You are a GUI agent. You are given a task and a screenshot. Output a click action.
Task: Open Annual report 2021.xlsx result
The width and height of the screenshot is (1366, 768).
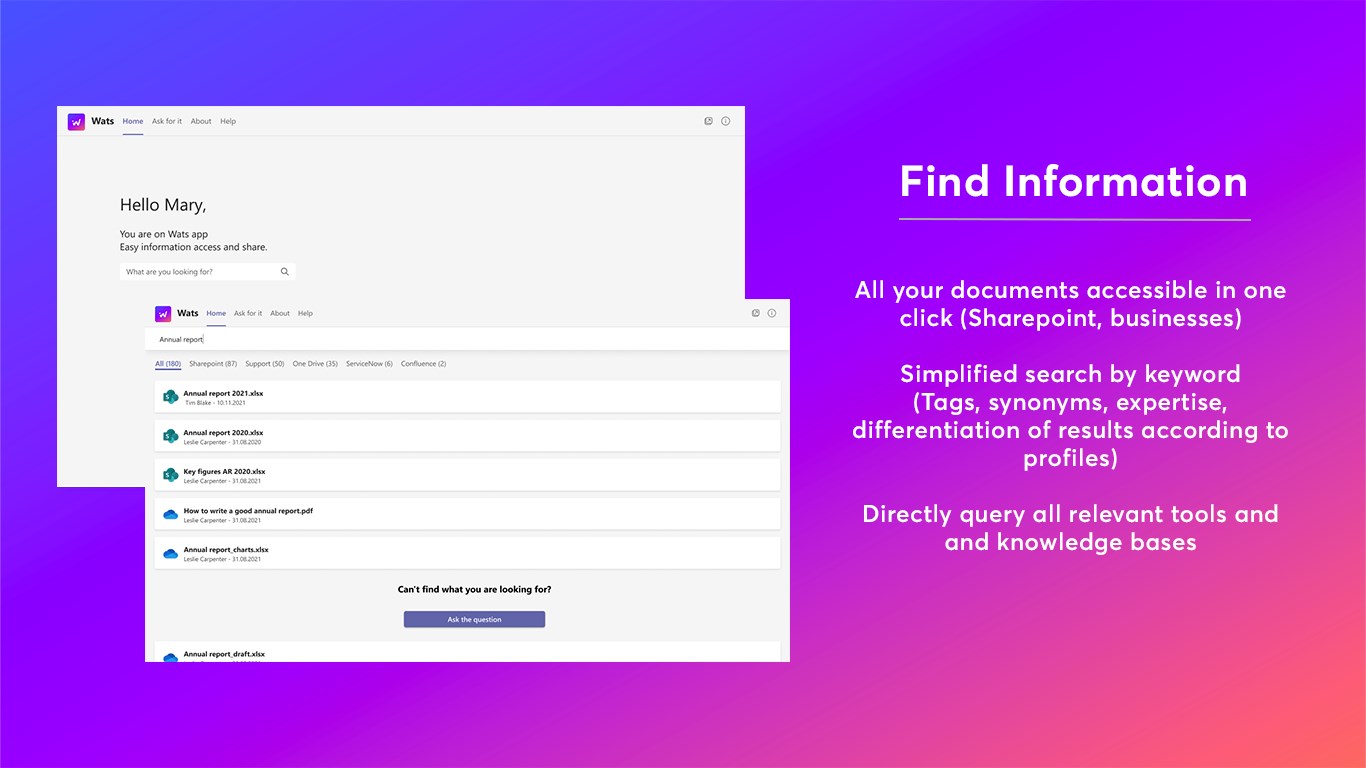click(467, 397)
